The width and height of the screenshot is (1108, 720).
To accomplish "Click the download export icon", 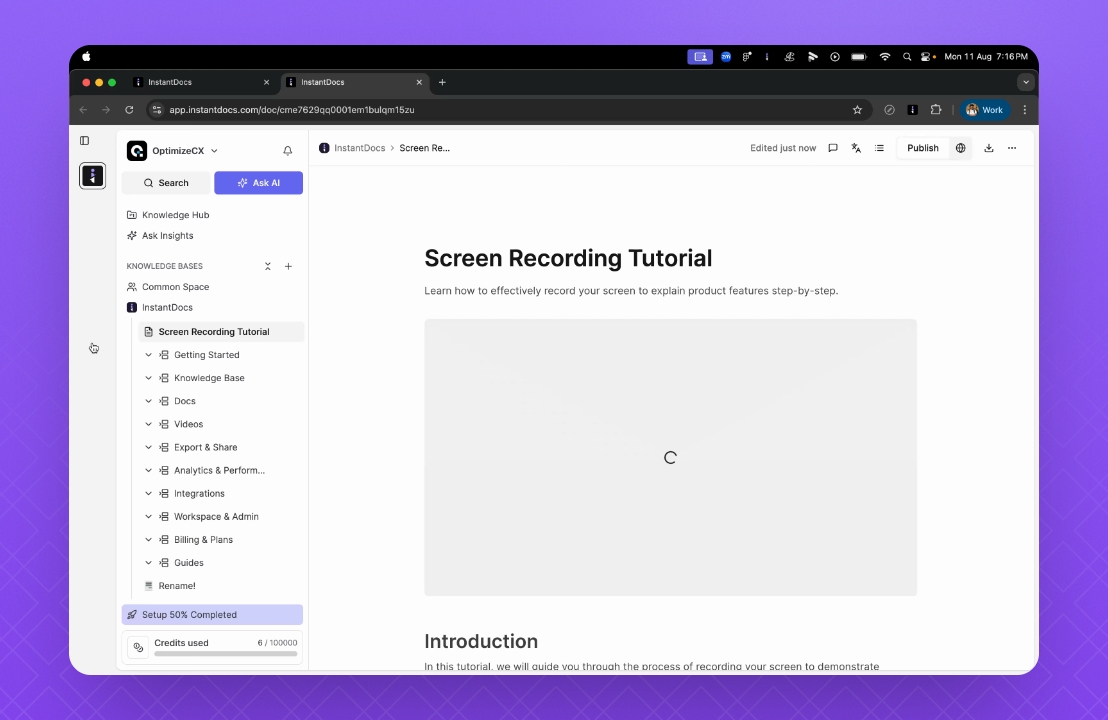I will (x=989, y=148).
